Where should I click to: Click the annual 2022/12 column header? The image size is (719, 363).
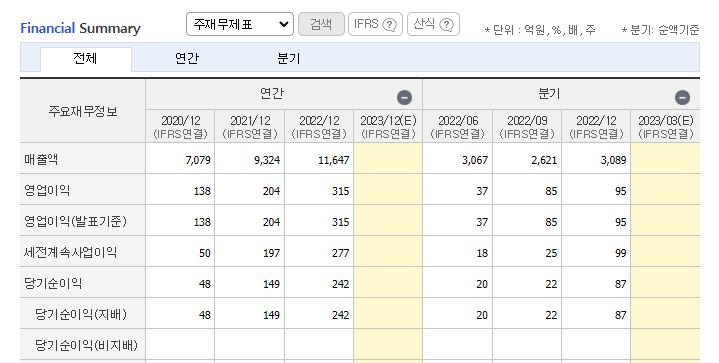tap(319, 126)
